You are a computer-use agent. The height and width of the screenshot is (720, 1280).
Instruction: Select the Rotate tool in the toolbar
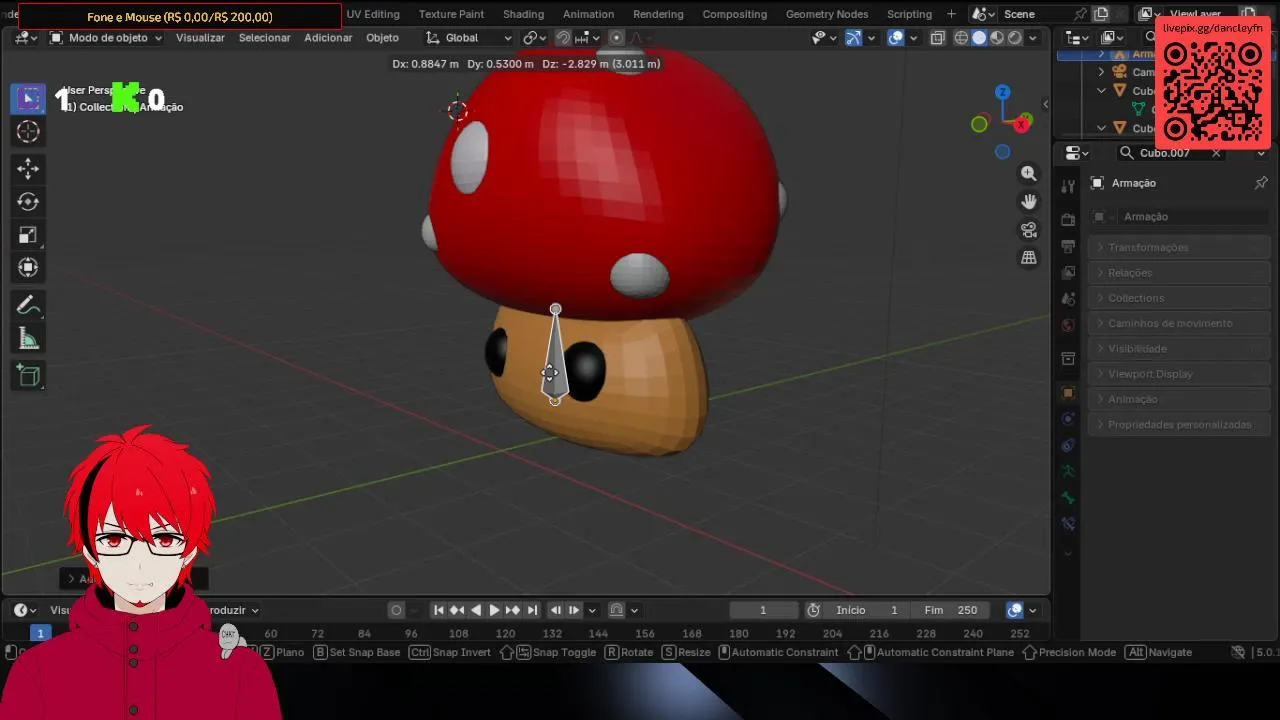(x=28, y=202)
